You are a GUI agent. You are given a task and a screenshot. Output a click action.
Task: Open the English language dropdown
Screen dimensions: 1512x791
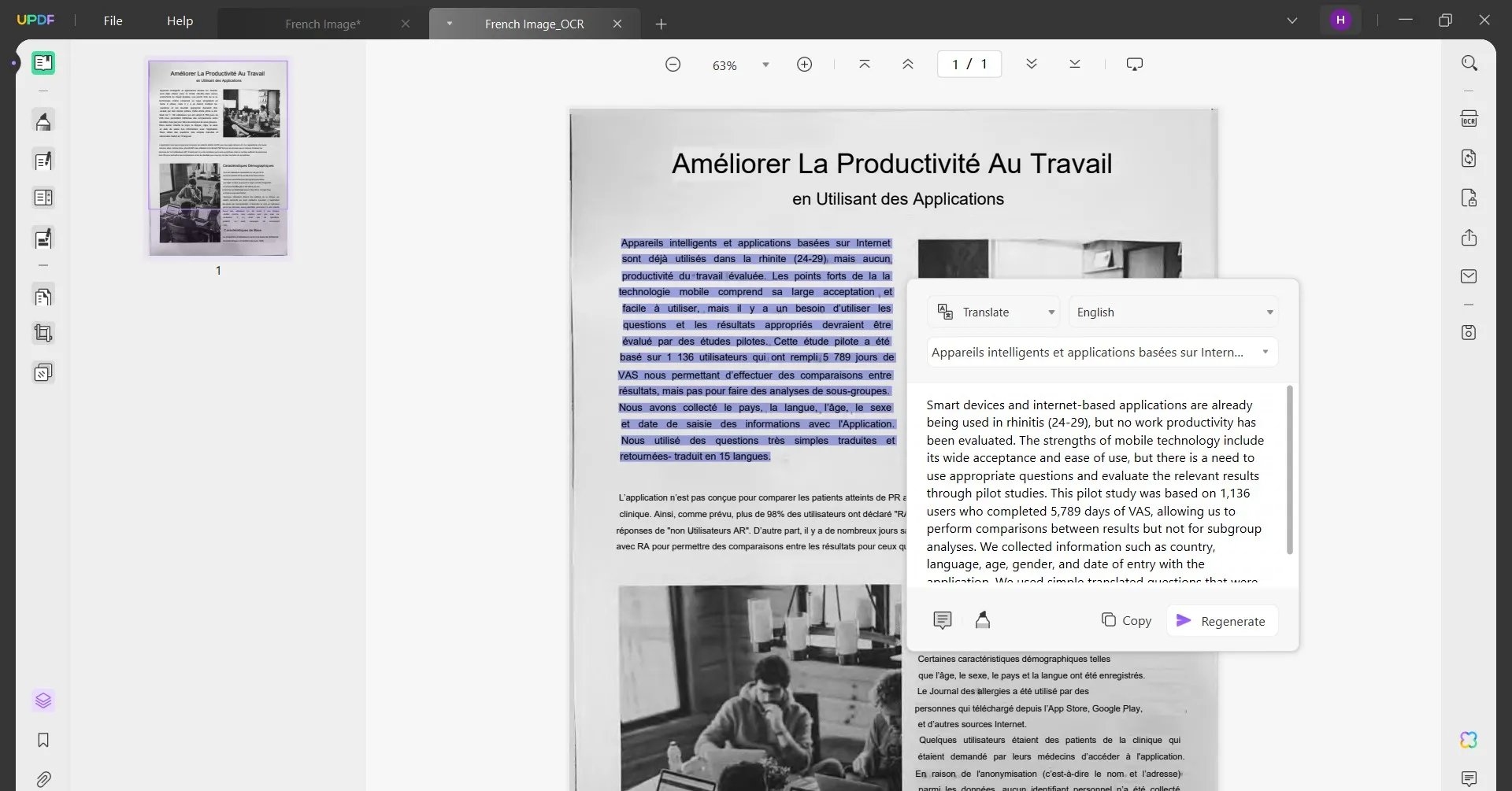coord(1173,312)
